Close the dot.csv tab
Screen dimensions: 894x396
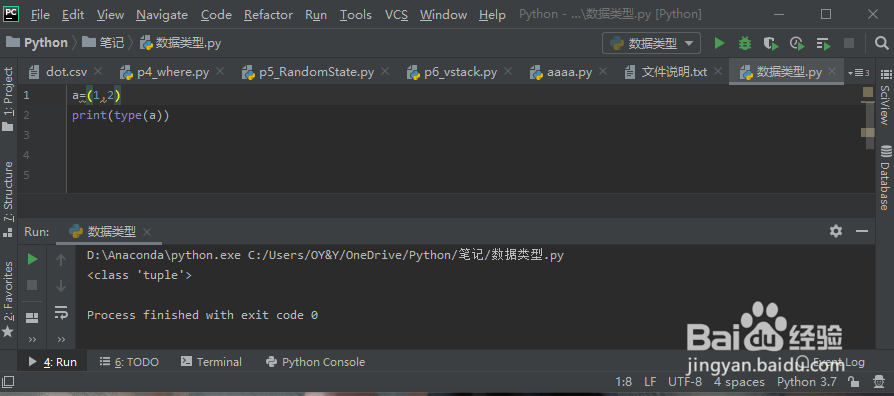(97, 72)
